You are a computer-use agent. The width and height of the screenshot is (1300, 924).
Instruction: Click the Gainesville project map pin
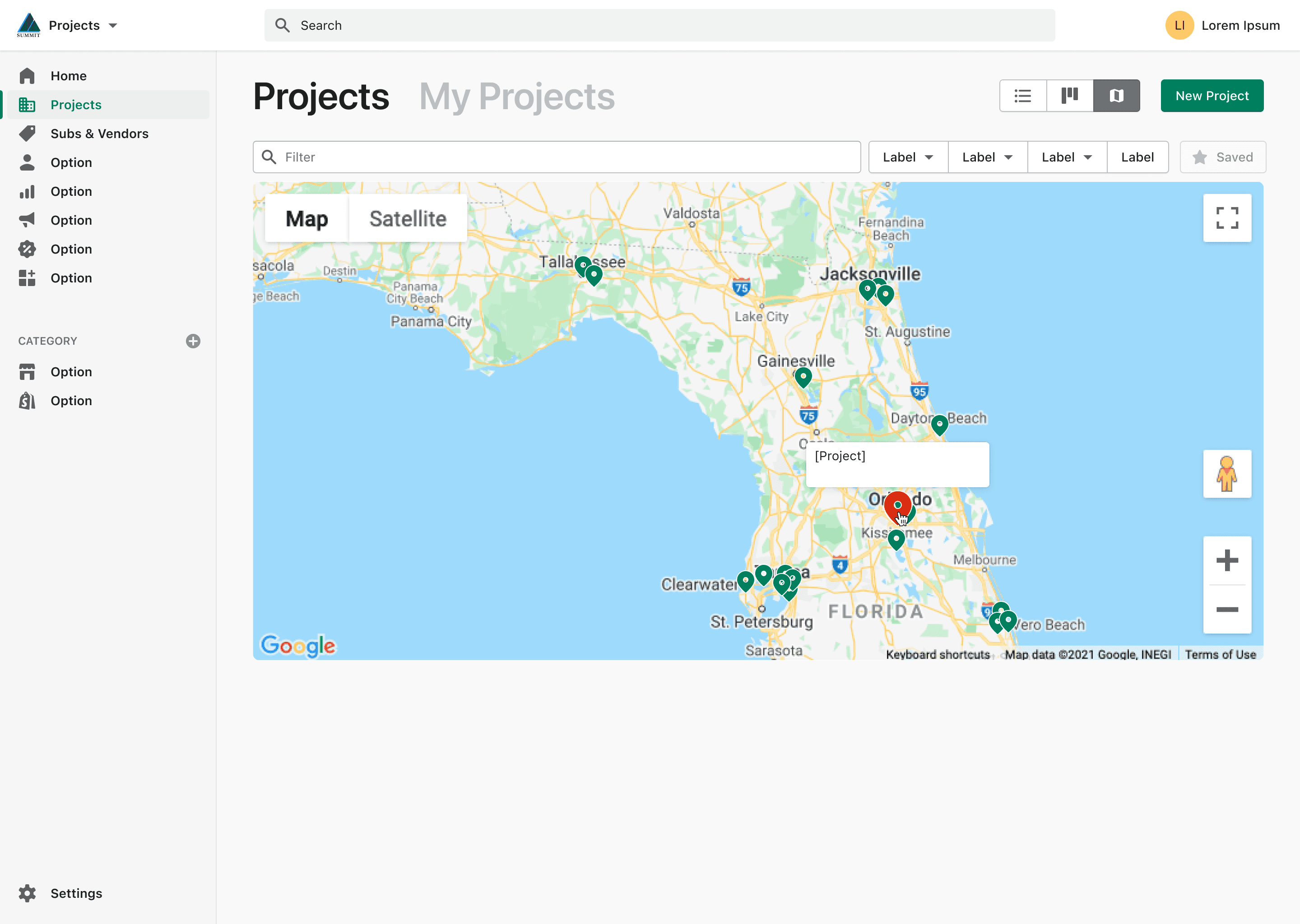pyautogui.click(x=803, y=376)
